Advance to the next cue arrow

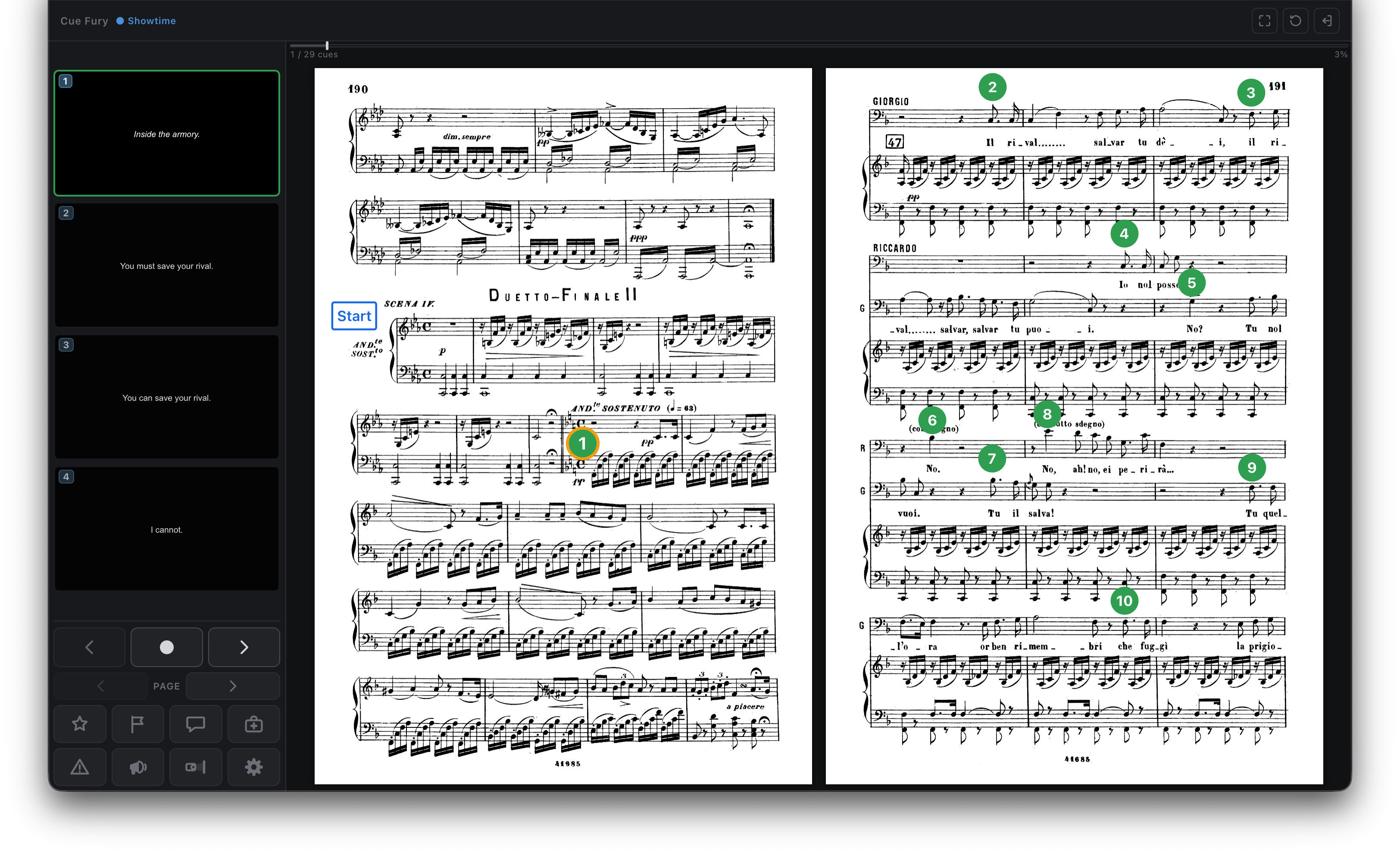244,647
